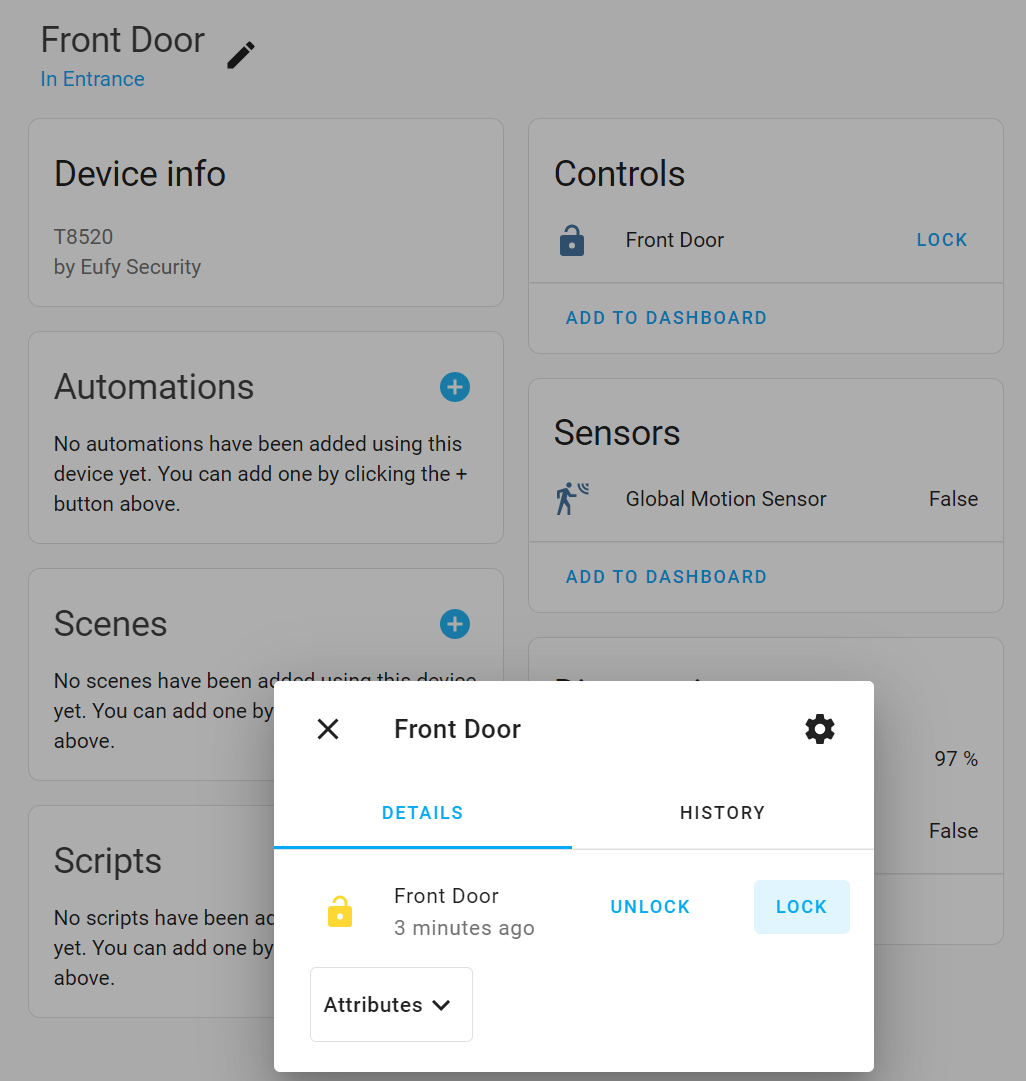Click the Global Motion Sensor icon
This screenshot has height=1081, width=1026.
tap(570, 498)
